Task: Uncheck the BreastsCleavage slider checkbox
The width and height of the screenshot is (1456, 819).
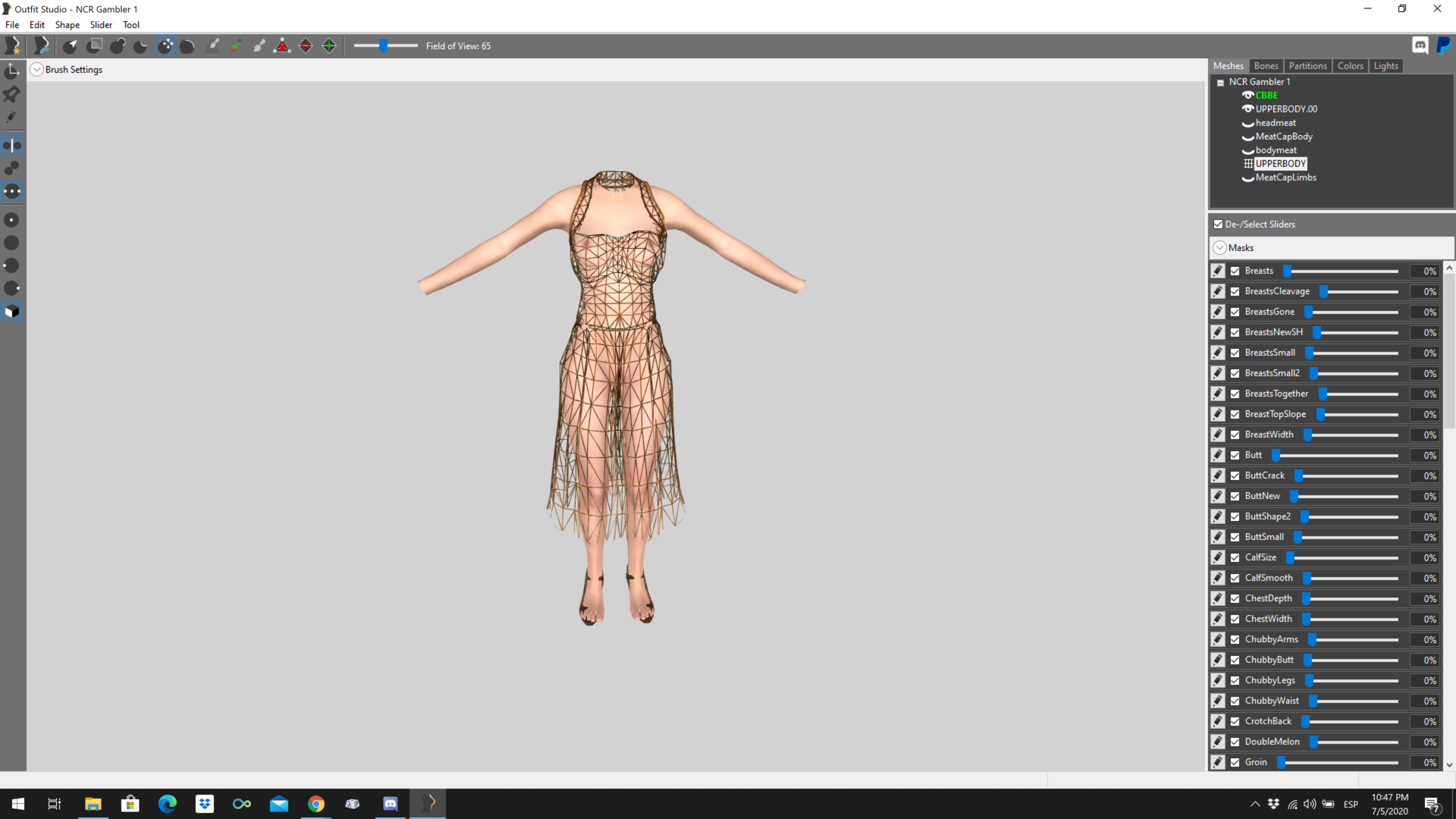Action: (x=1235, y=291)
